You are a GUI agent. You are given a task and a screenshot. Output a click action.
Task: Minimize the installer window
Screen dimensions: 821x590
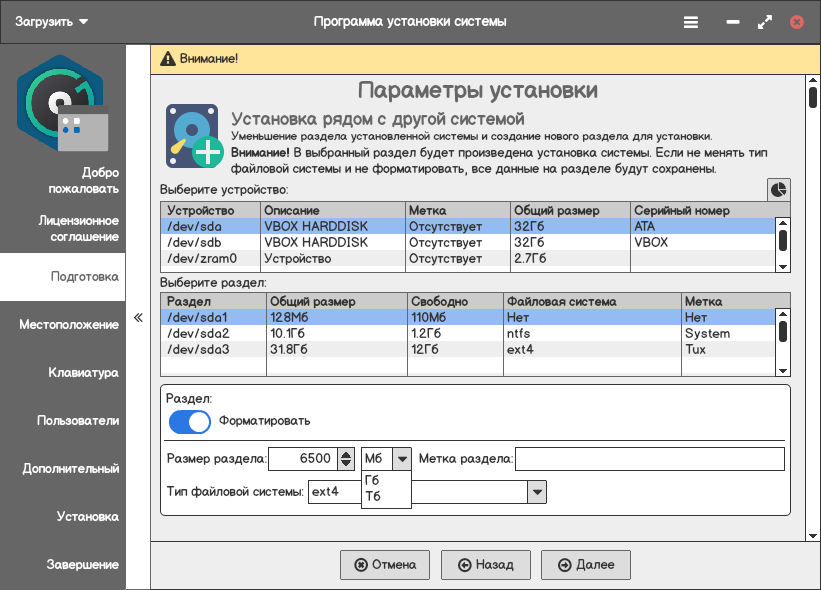(x=733, y=22)
